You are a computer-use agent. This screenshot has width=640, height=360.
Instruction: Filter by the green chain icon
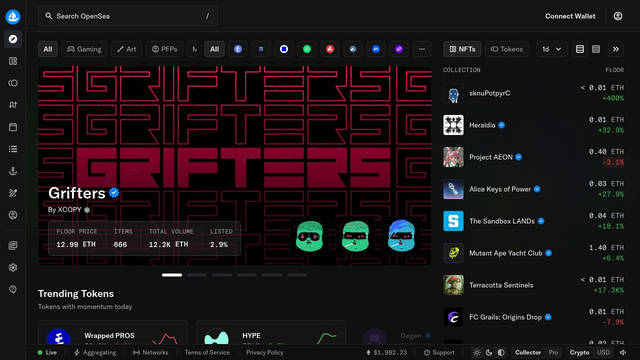tap(307, 49)
